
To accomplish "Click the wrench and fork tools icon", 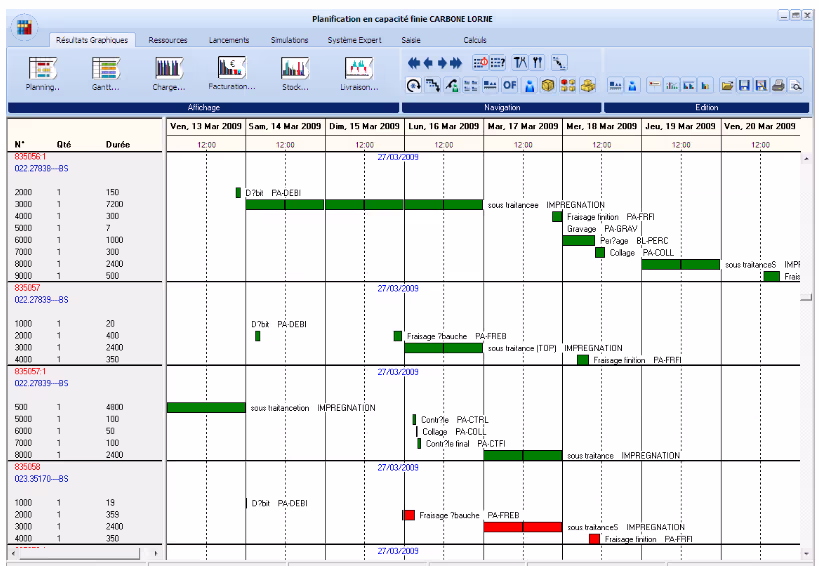I will (537, 63).
